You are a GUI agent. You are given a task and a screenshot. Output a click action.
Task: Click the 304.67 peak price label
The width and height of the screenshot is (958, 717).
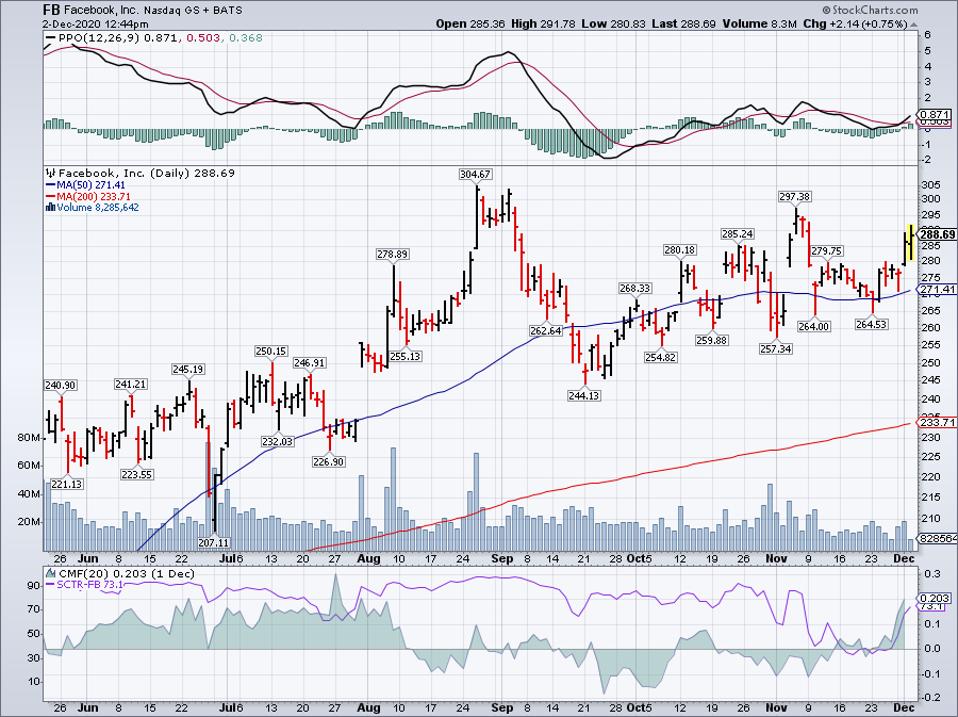475,175
